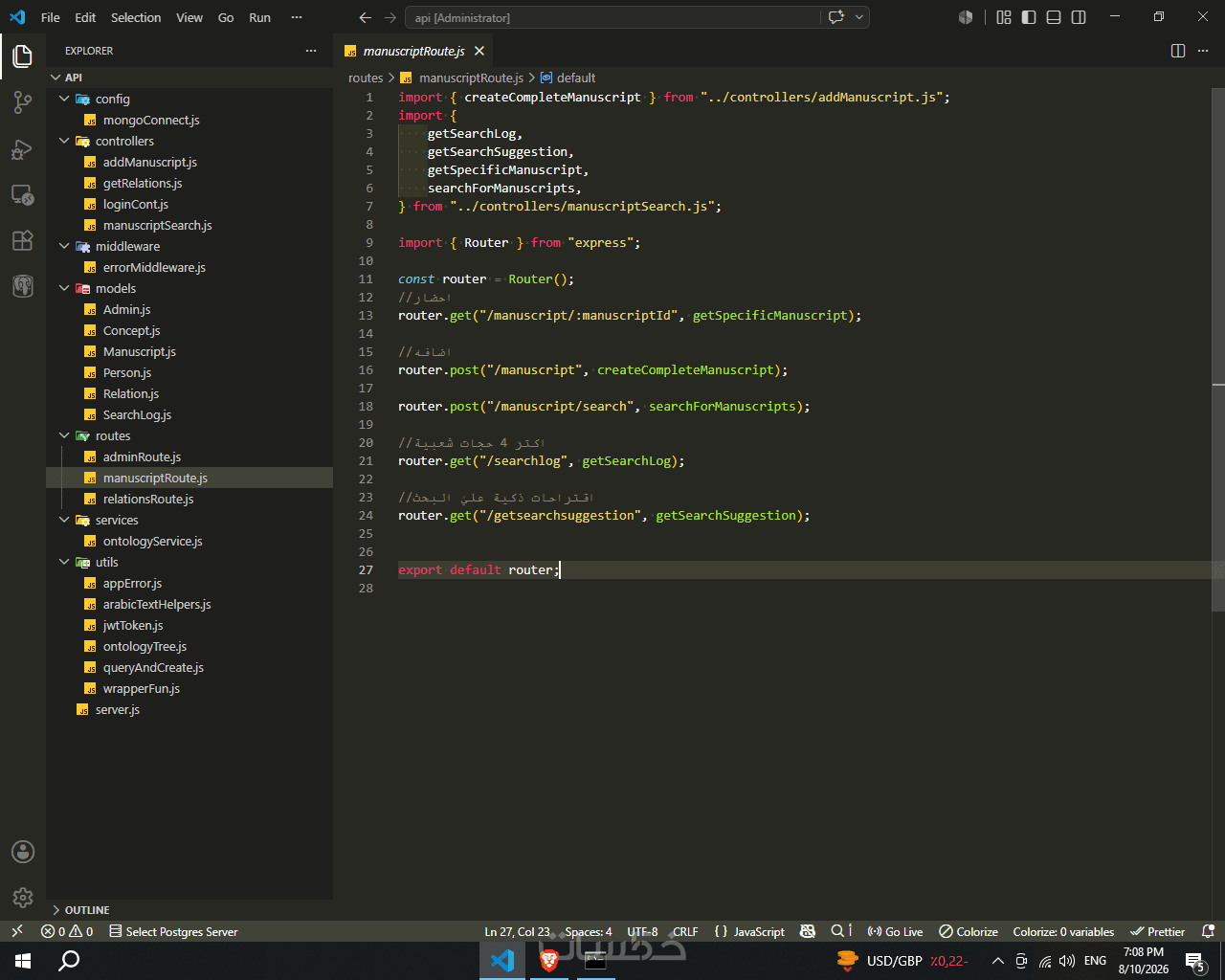Viewport: 1225px width, 980px height.
Task: Open the Selection menu
Action: [x=136, y=17]
